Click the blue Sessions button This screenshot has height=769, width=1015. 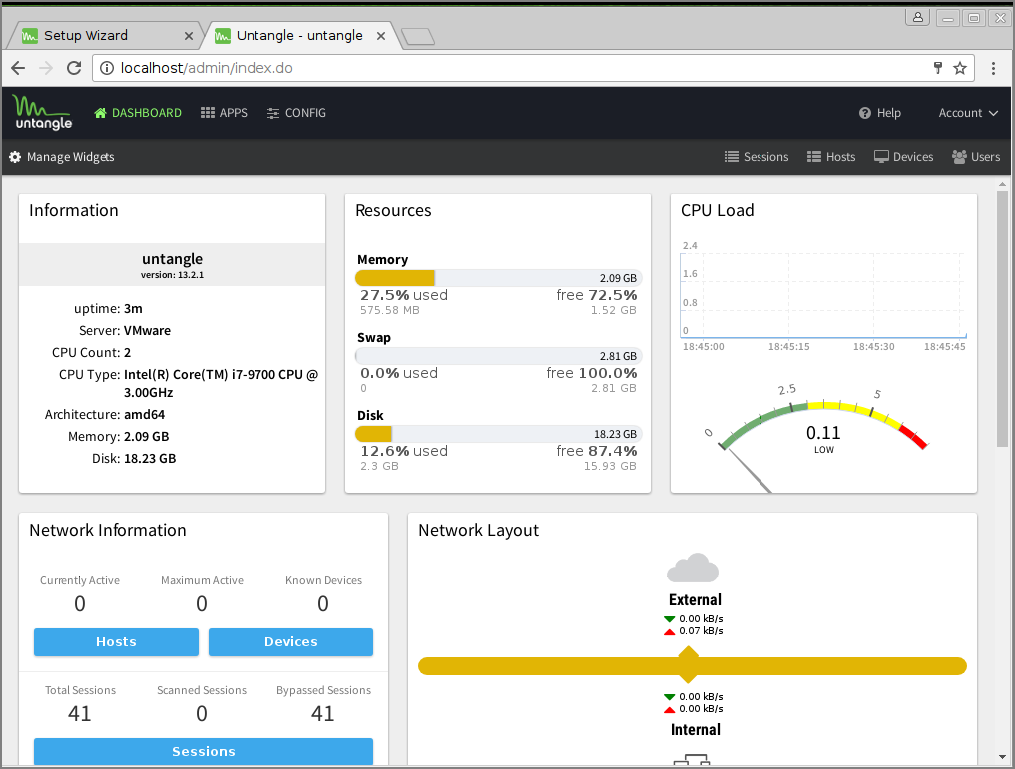pos(203,752)
